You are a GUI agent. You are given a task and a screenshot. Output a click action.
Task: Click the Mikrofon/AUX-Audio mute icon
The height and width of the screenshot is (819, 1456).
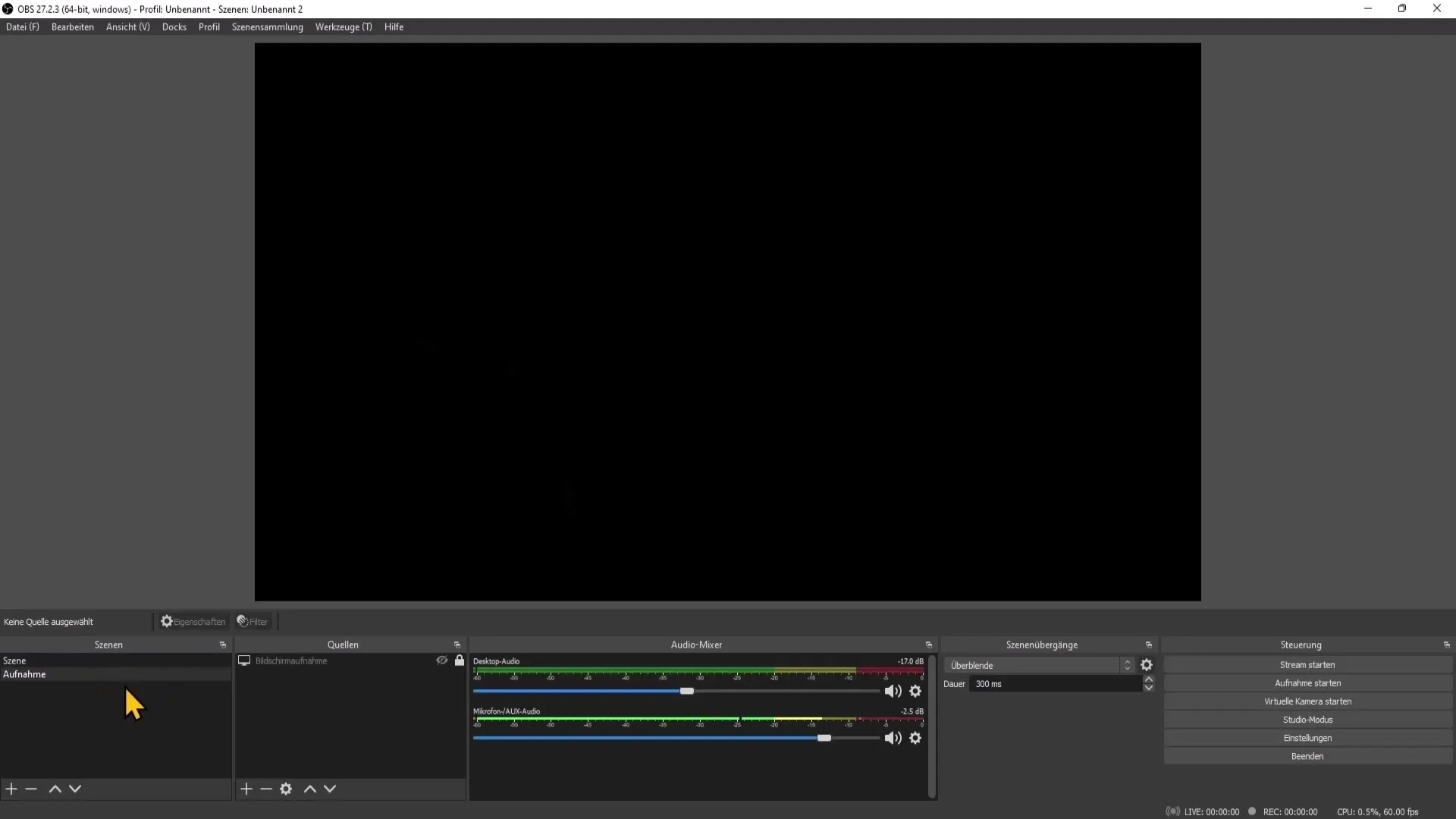891,738
